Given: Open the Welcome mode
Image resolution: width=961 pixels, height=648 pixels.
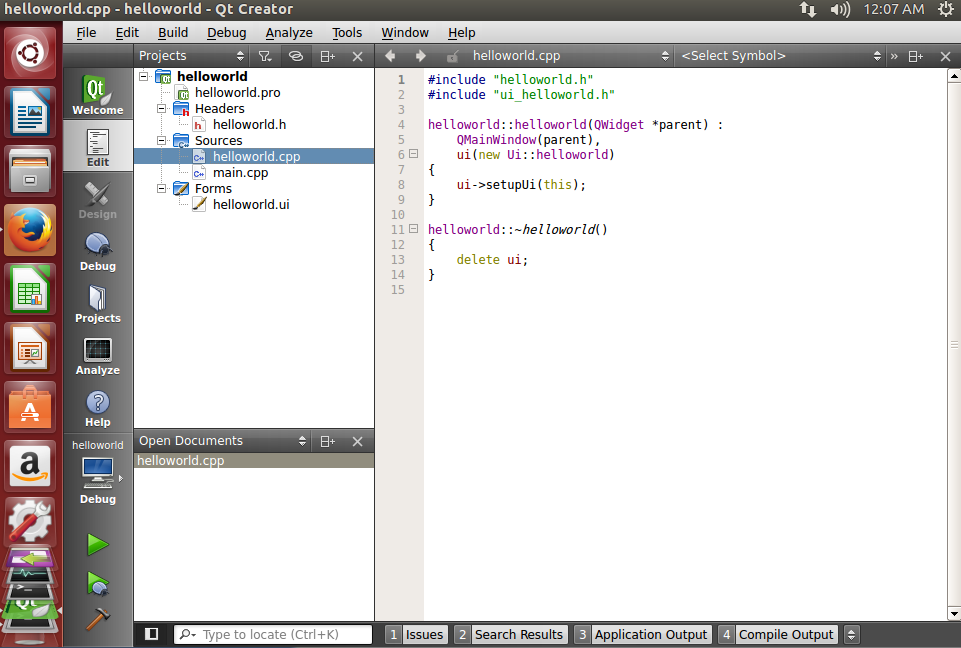Looking at the screenshot, I should [x=97, y=94].
